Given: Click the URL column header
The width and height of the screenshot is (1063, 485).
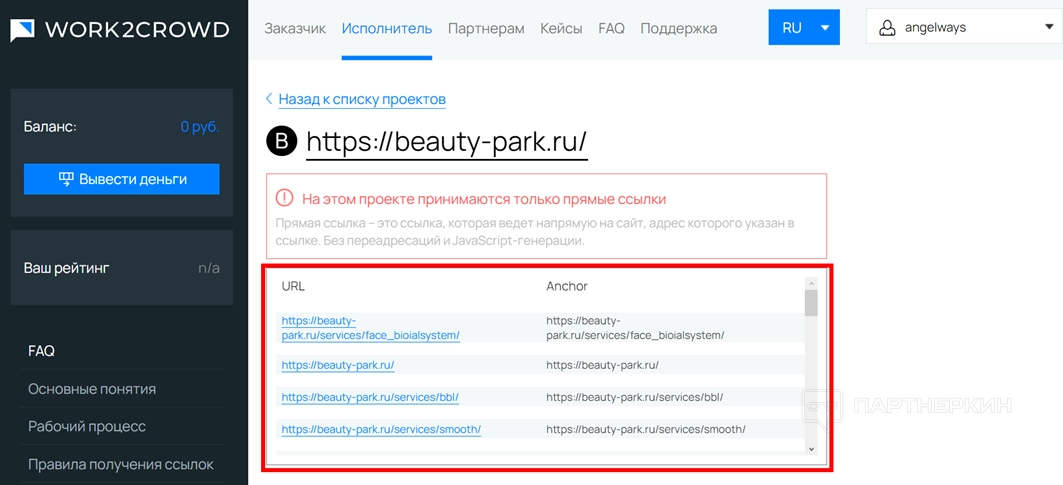Looking at the screenshot, I should point(293,286).
